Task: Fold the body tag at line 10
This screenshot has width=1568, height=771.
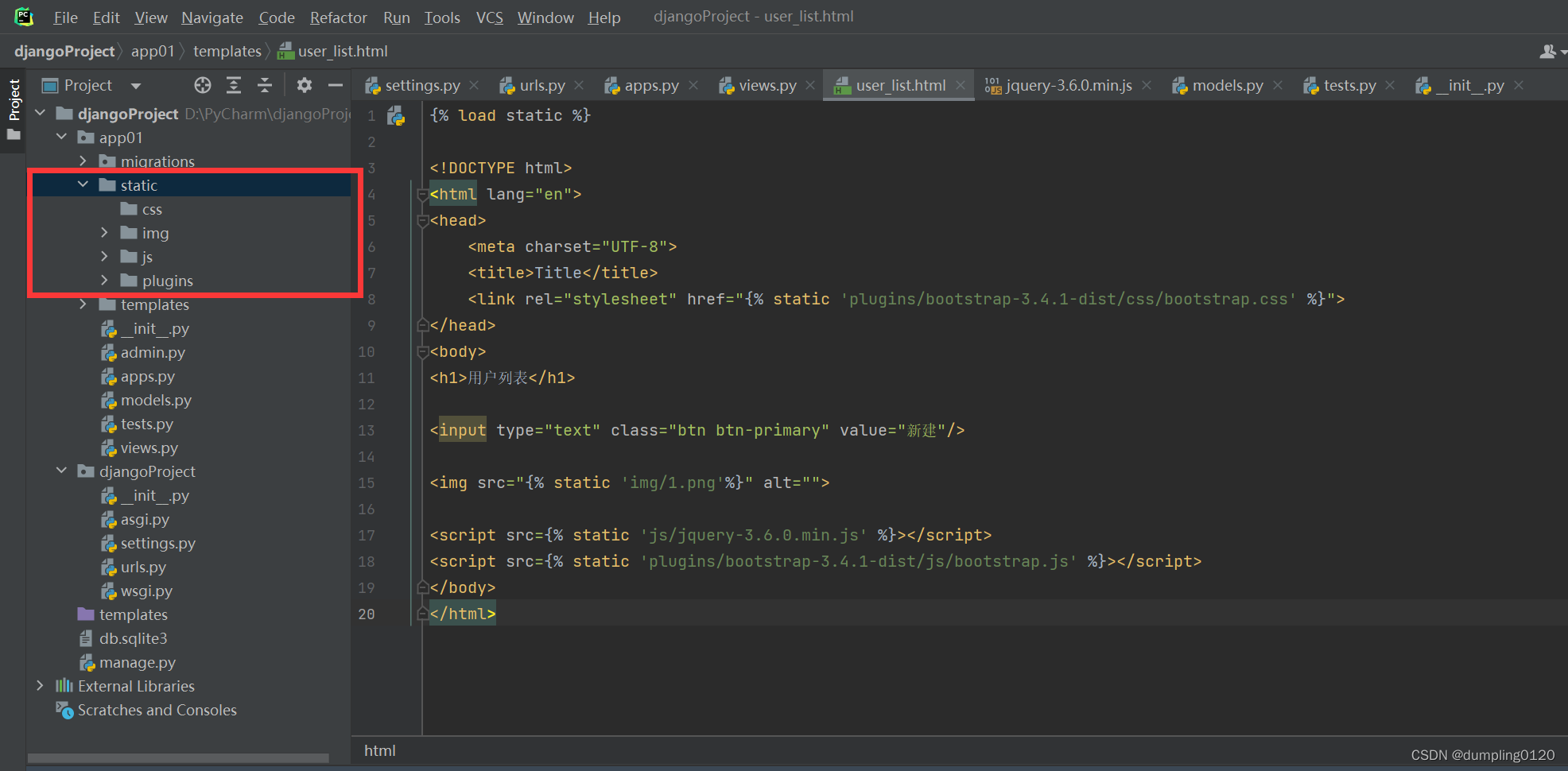Action: tap(423, 352)
